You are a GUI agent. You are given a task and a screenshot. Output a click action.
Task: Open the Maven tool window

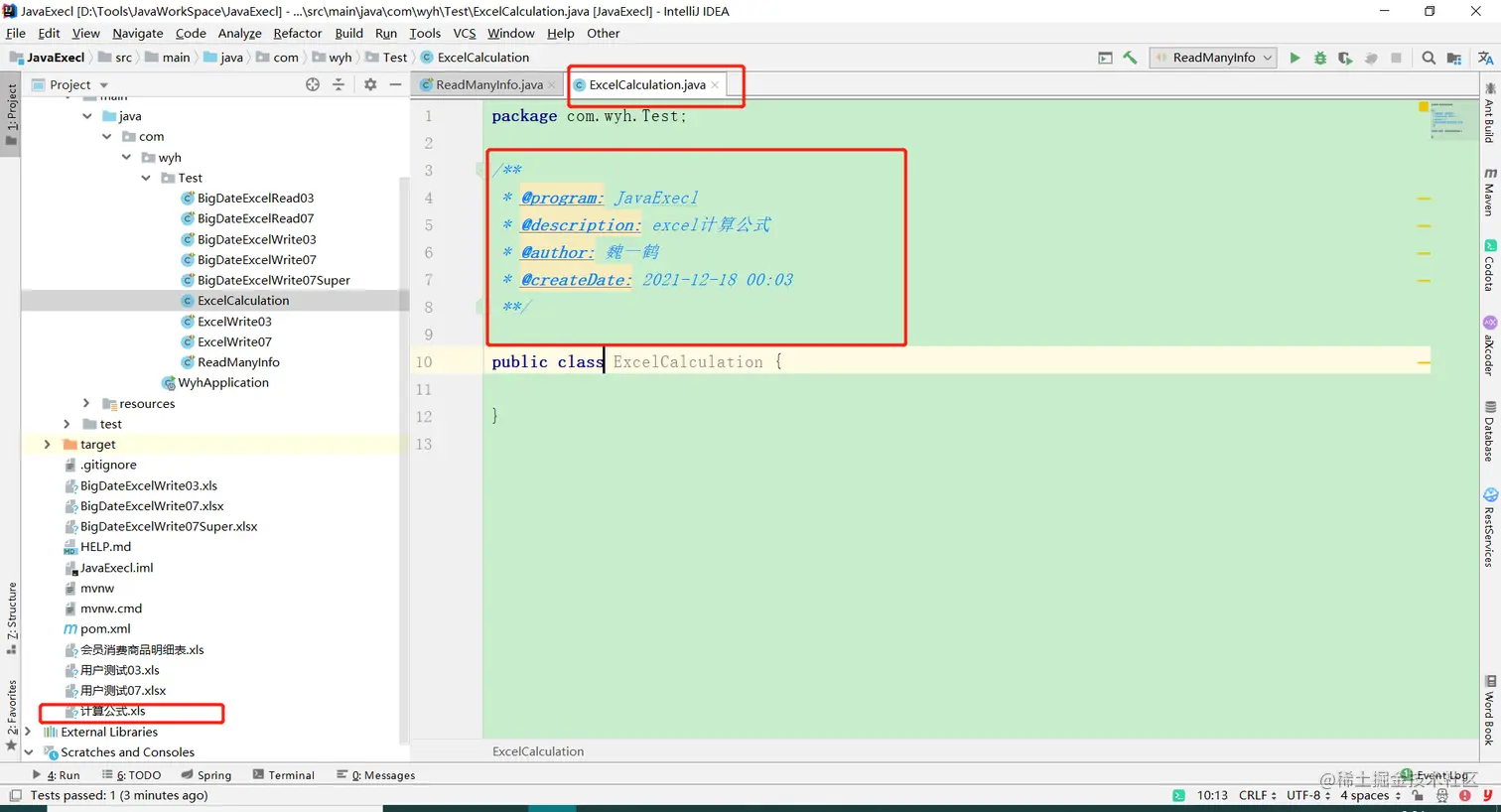(x=1489, y=192)
